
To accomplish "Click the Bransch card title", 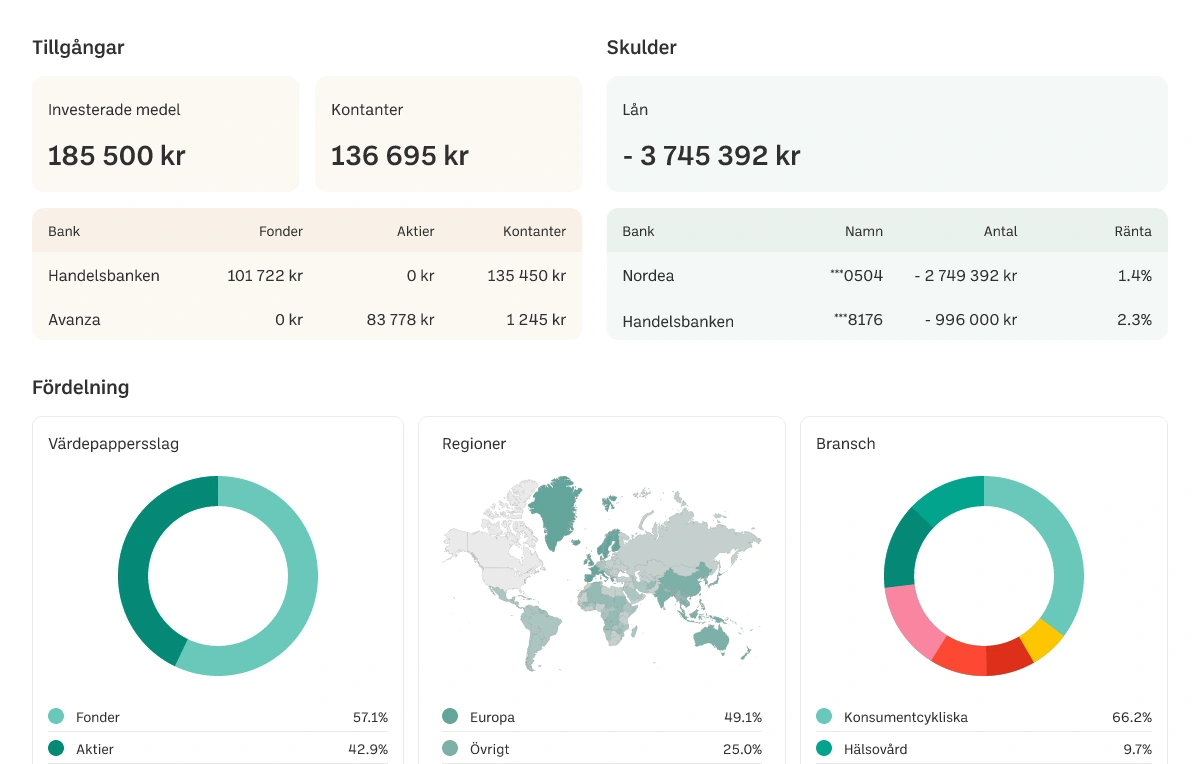I will (x=846, y=444).
